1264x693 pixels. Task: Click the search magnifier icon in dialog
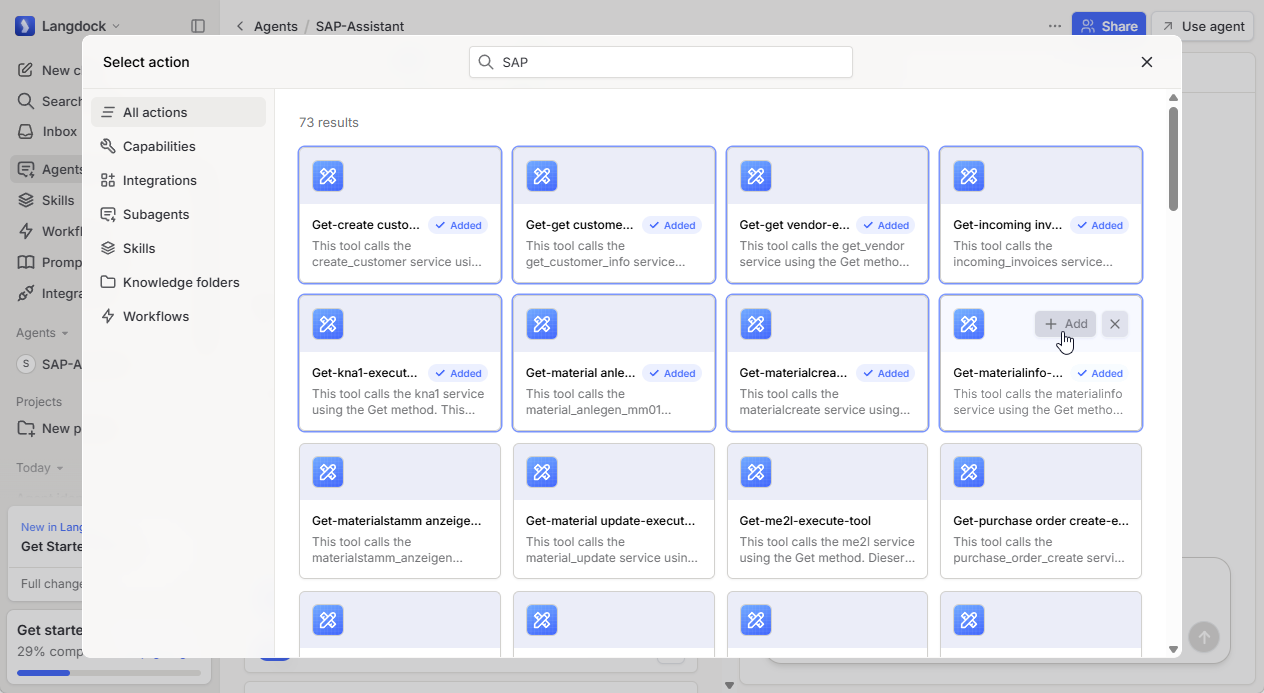tap(486, 62)
